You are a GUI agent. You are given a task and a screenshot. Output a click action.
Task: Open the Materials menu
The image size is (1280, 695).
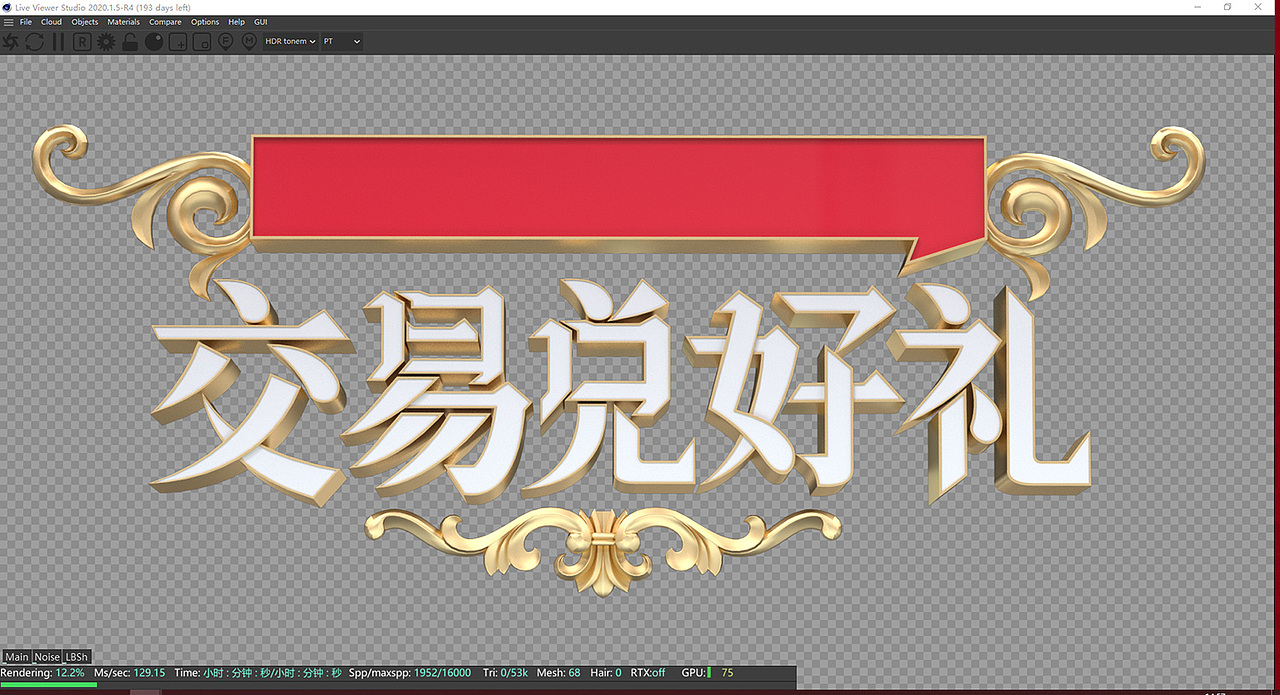pyautogui.click(x=123, y=21)
